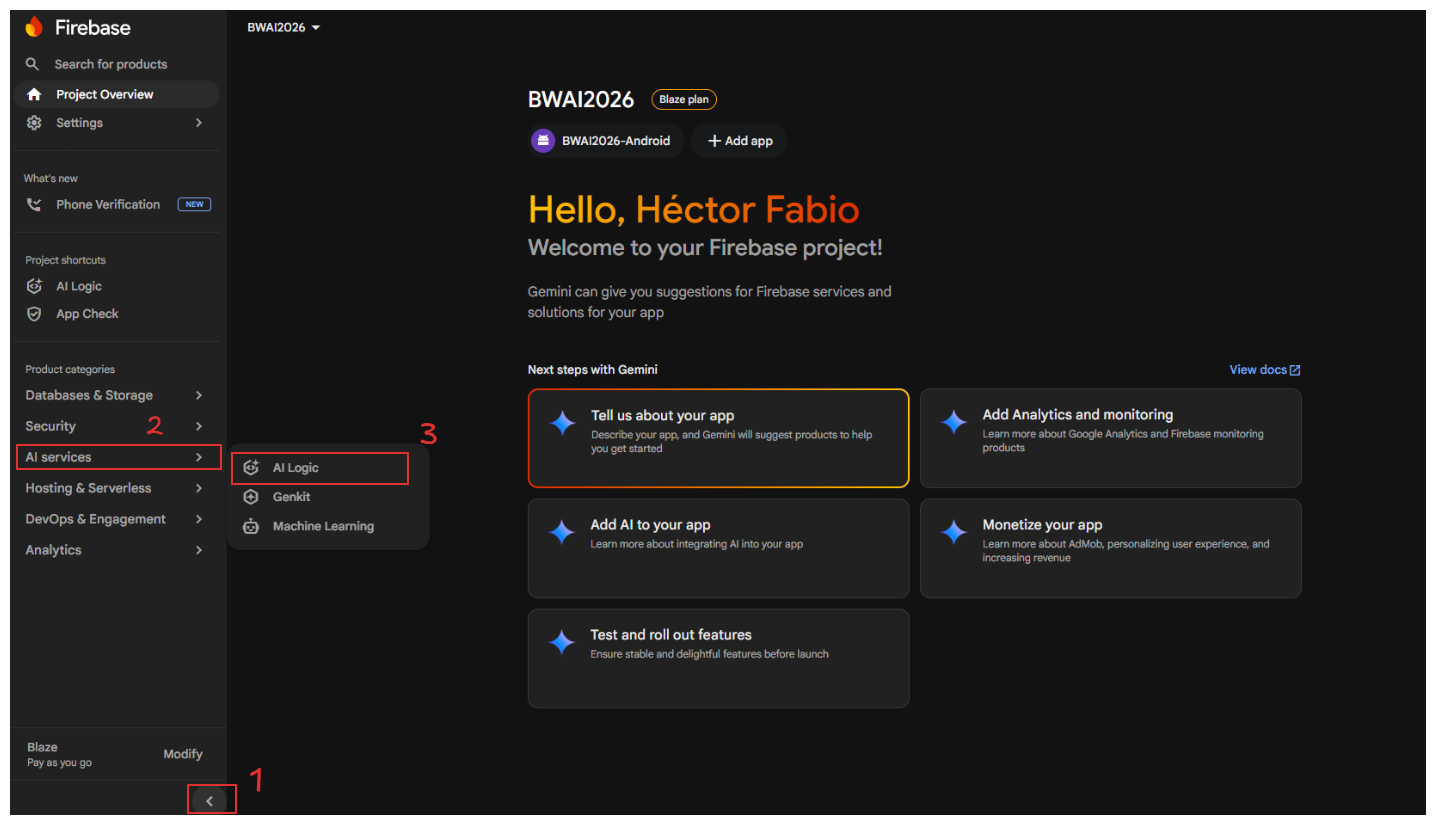Click the external link icon next to View docs
The height and width of the screenshot is (825, 1436).
coord(1295,370)
